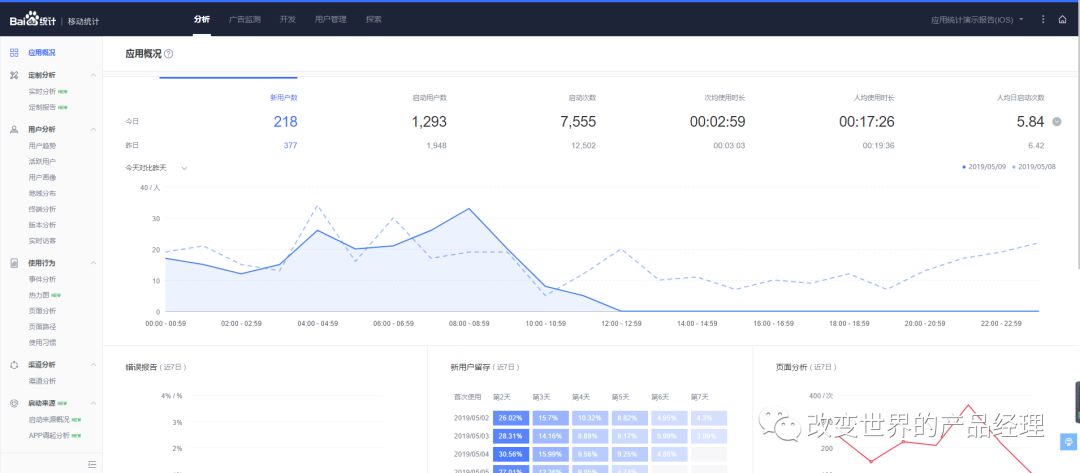The image size is (1080, 473).
Task: Collapse the 定制分析 sidebar section
Action: click(x=93, y=75)
